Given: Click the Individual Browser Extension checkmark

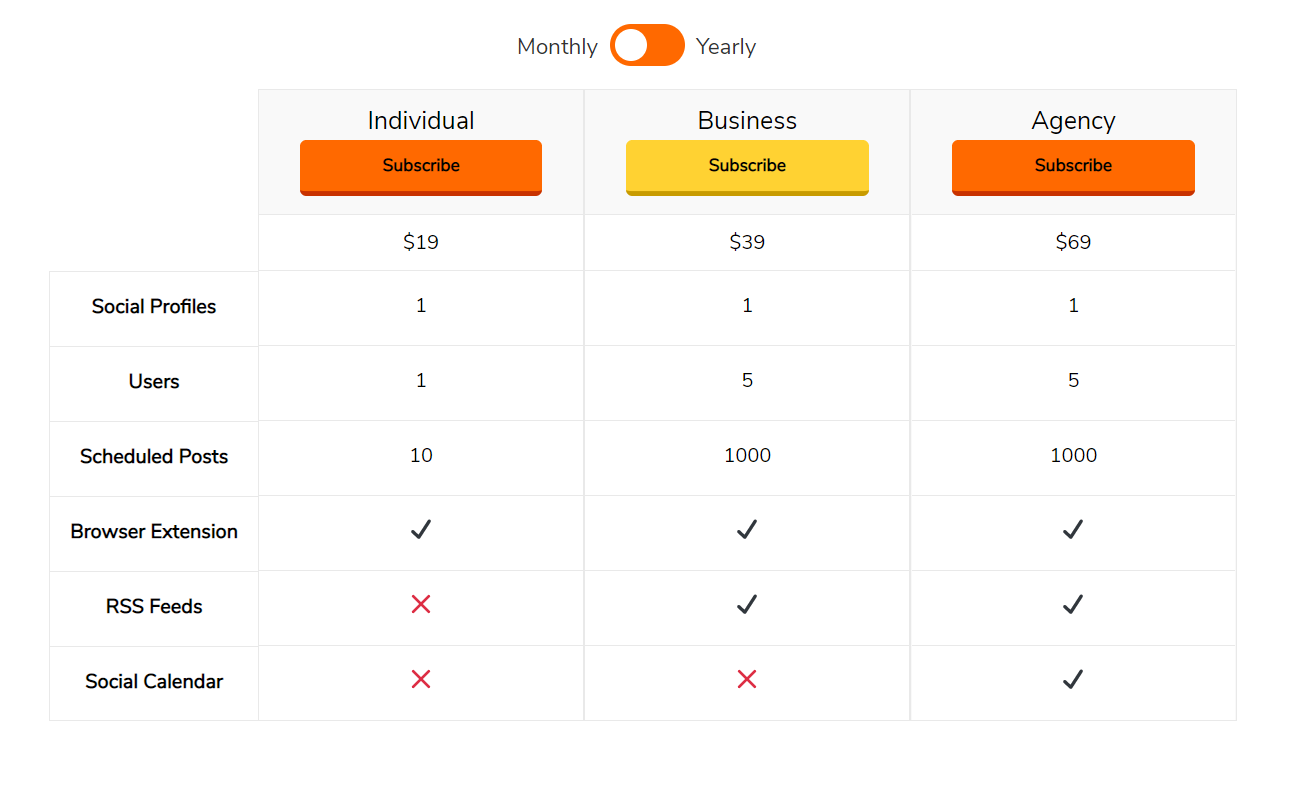Looking at the screenshot, I should [421, 530].
